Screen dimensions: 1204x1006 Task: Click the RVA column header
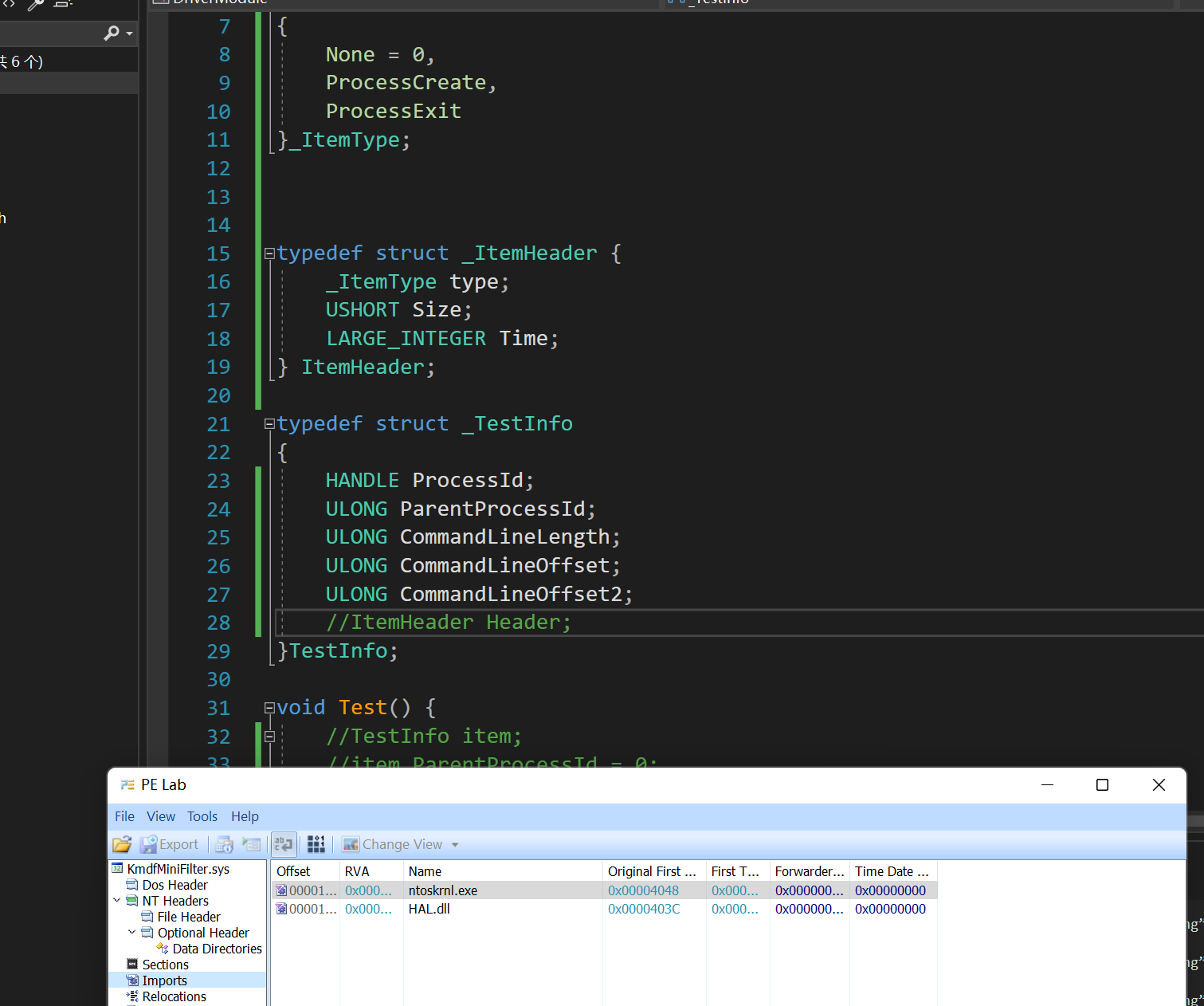tap(371, 871)
